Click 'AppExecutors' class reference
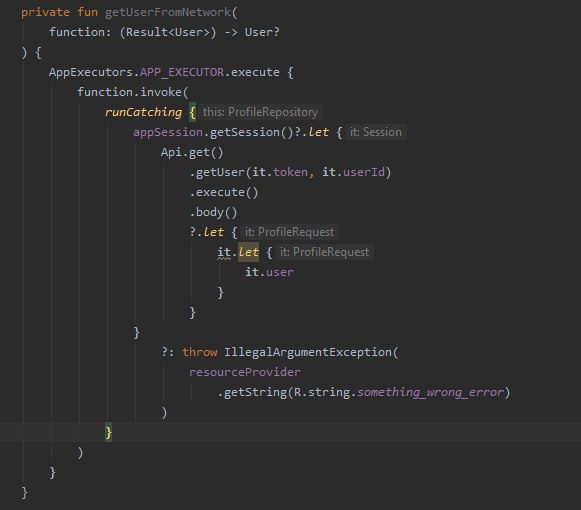This screenshot has height=510, width=581. 91,72
